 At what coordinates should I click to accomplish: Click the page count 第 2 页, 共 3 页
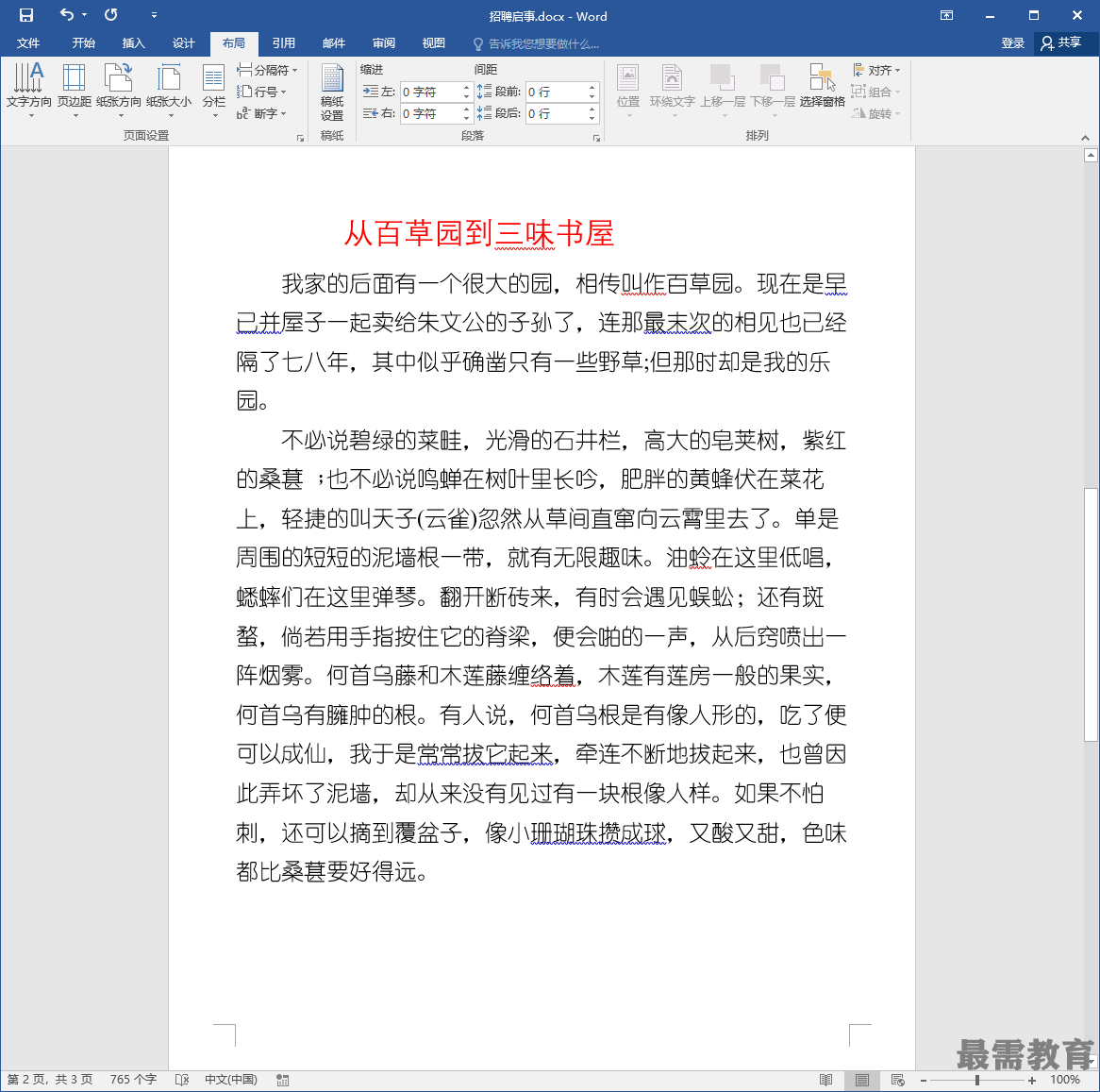pos(50,1080)
